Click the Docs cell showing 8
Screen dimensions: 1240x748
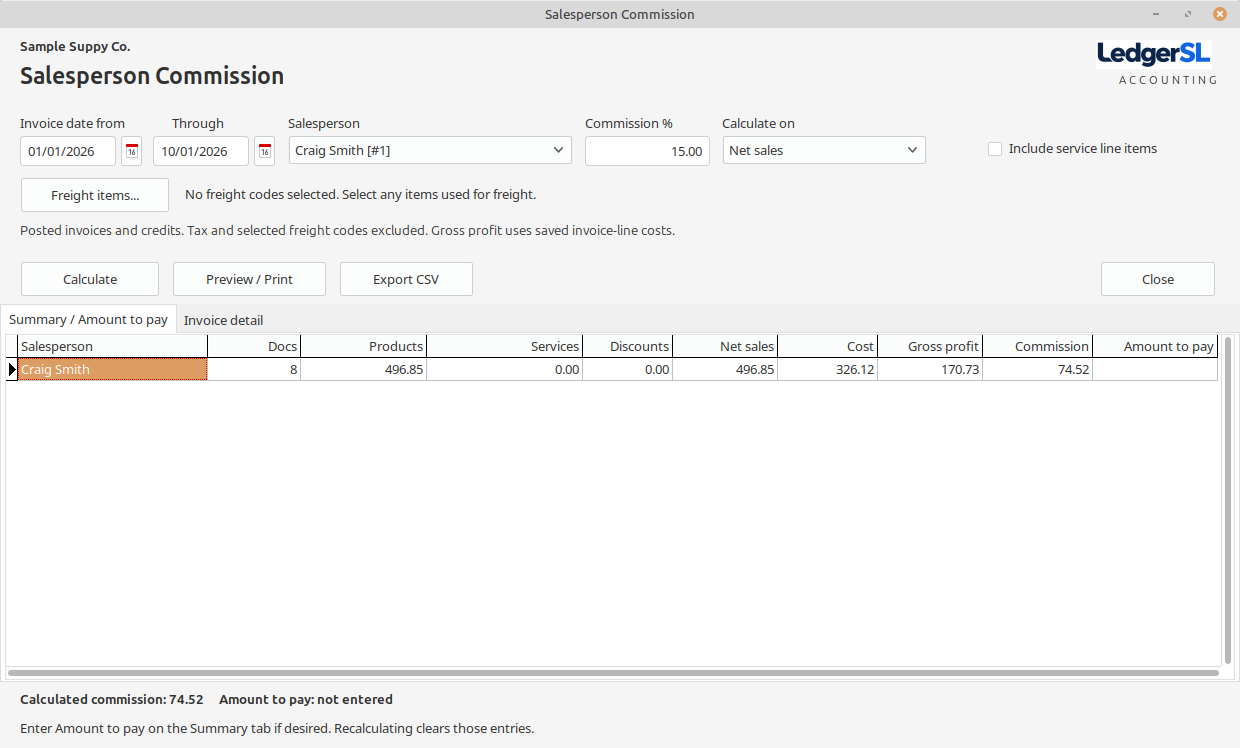254,370
